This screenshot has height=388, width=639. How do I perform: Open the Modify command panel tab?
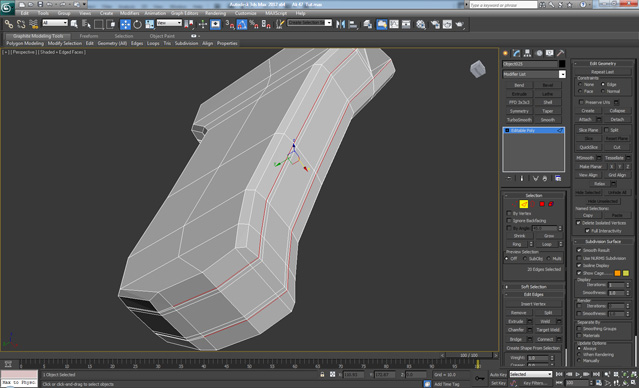516,53
